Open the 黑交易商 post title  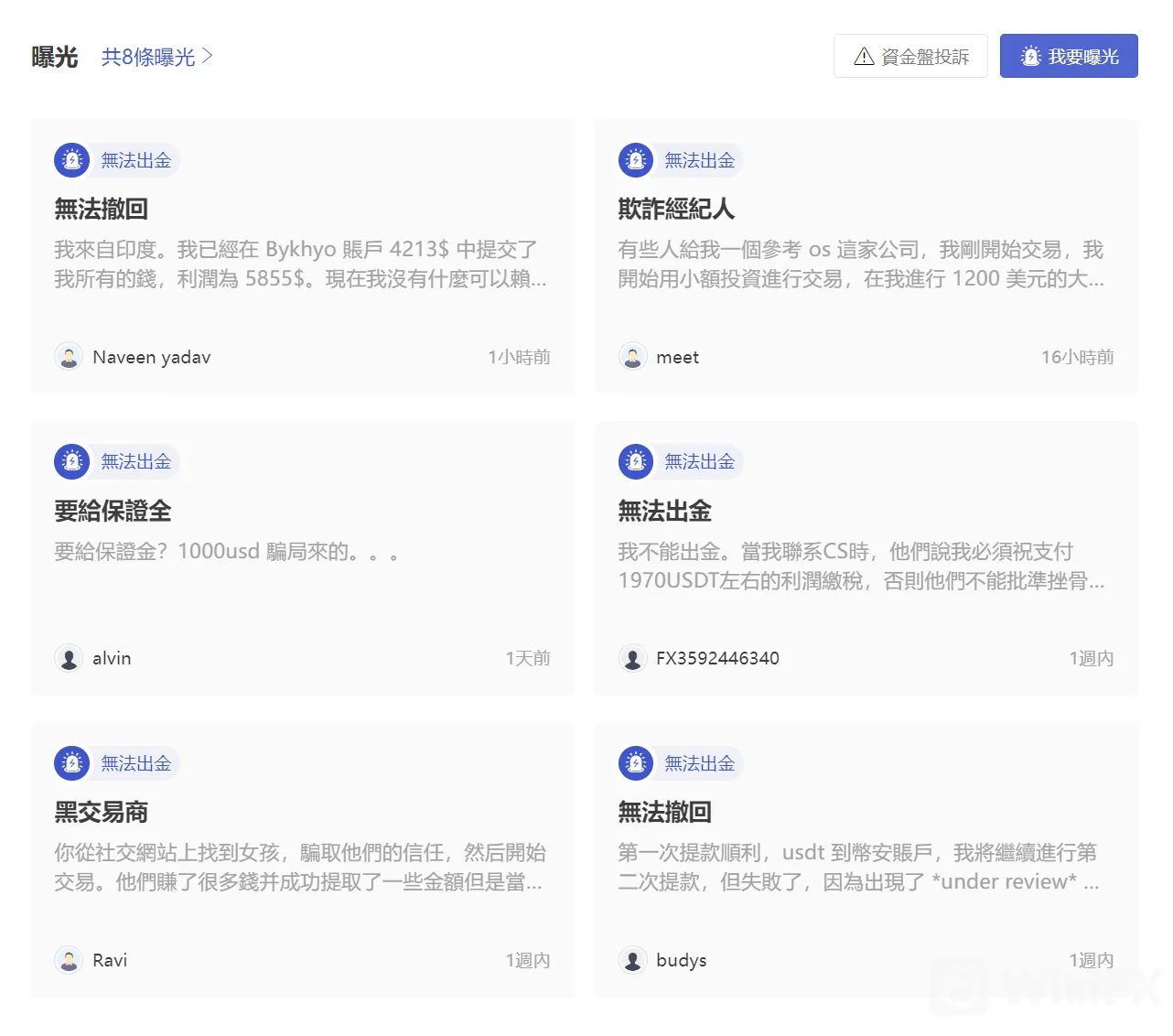(101, 812)
